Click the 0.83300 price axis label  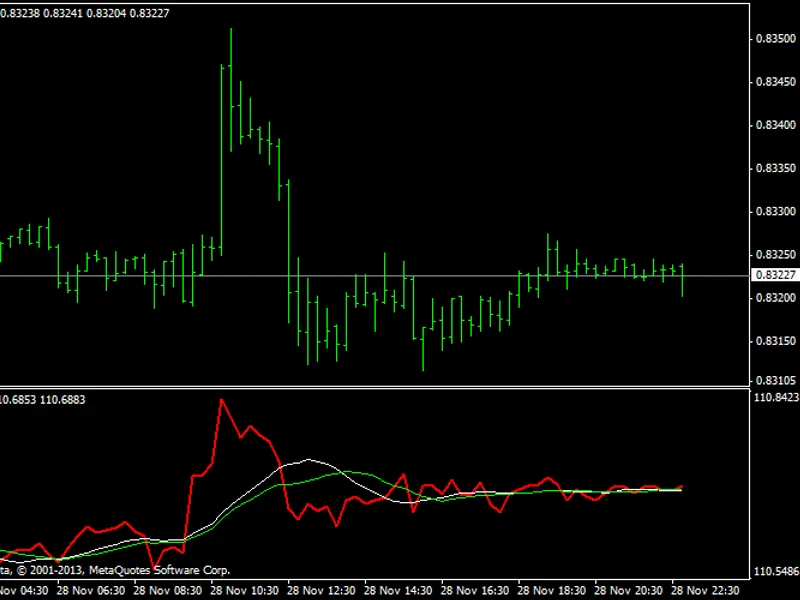point(776,211)
